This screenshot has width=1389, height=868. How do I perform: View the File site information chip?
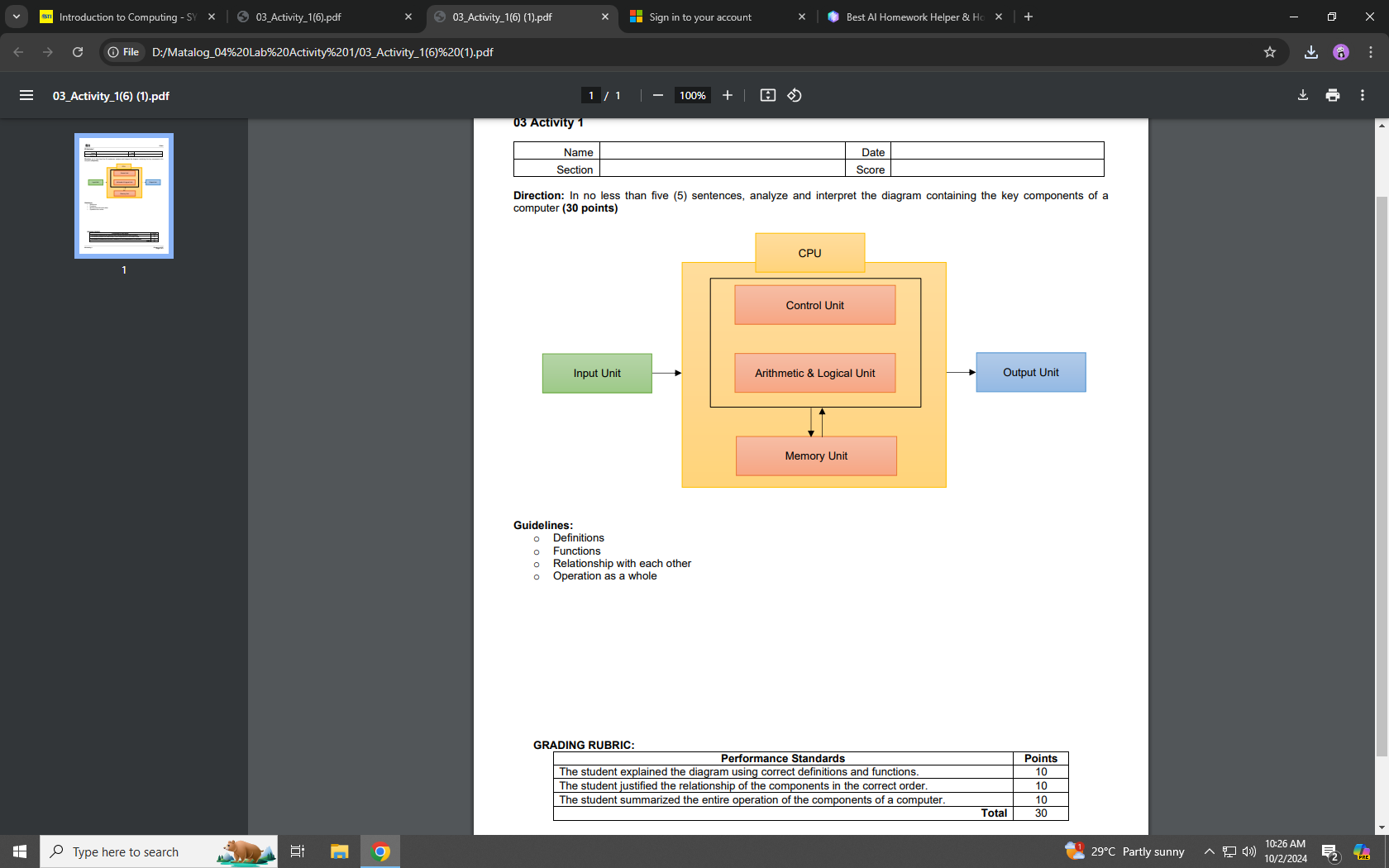pyautogui.click(x=124, y=52)
